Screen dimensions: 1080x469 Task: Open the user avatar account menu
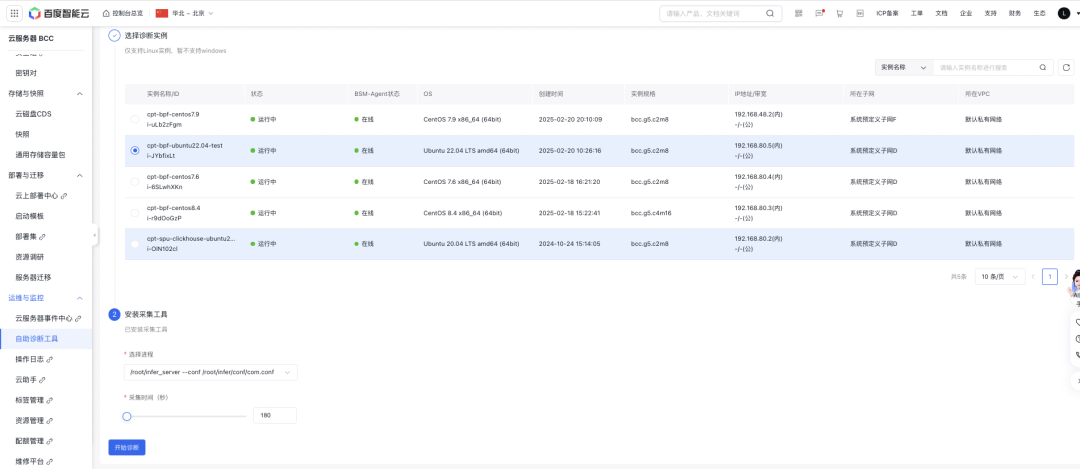[x=1064, y=13]
